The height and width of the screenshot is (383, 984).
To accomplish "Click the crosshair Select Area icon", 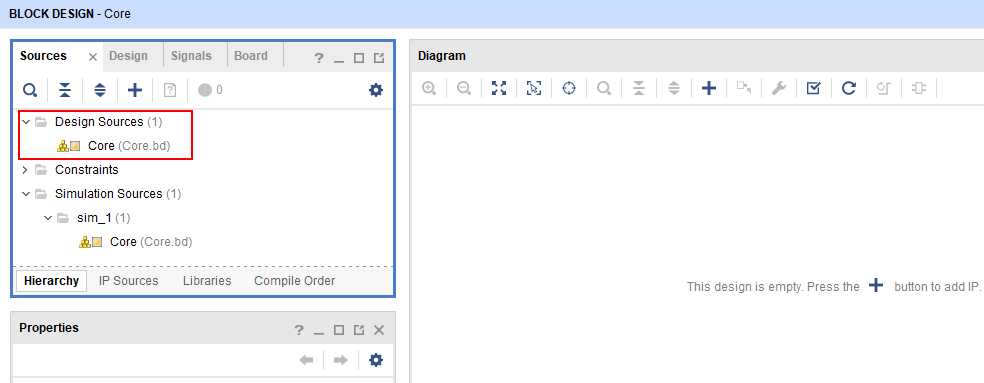I will pos(569,88).
